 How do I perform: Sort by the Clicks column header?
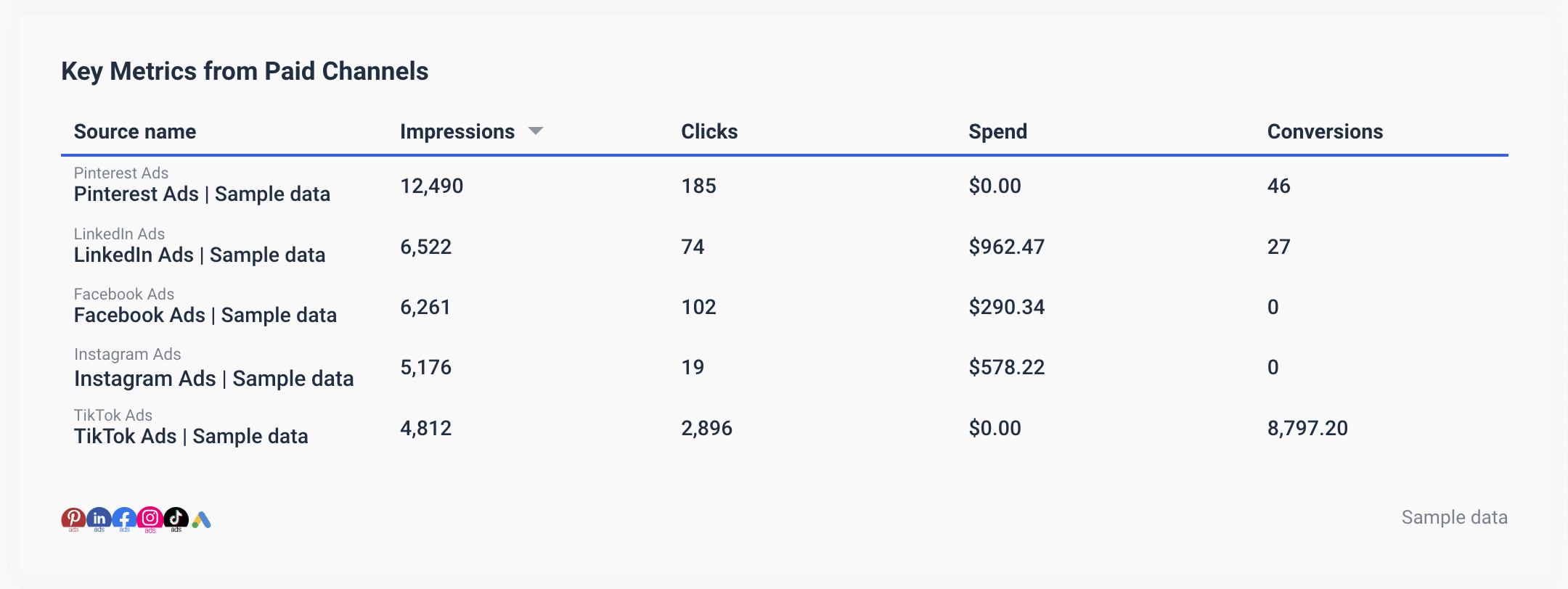point(709,131)
